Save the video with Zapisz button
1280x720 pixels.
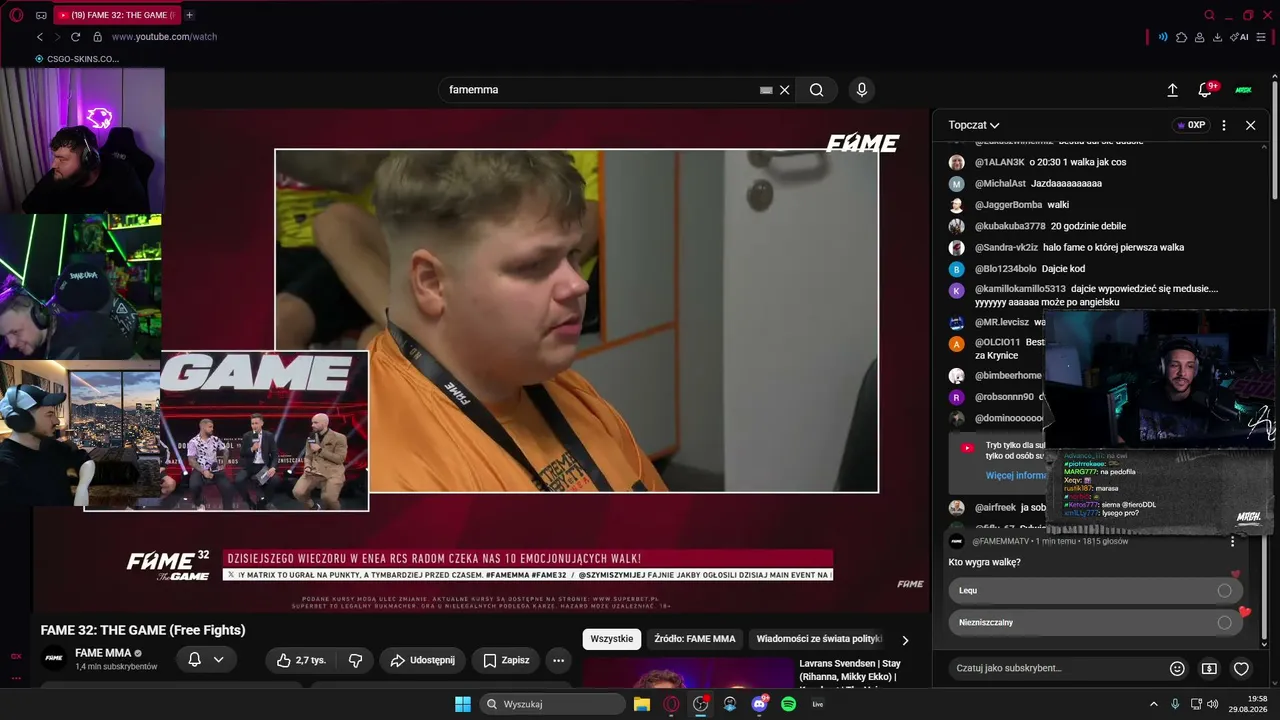[506, 660]
